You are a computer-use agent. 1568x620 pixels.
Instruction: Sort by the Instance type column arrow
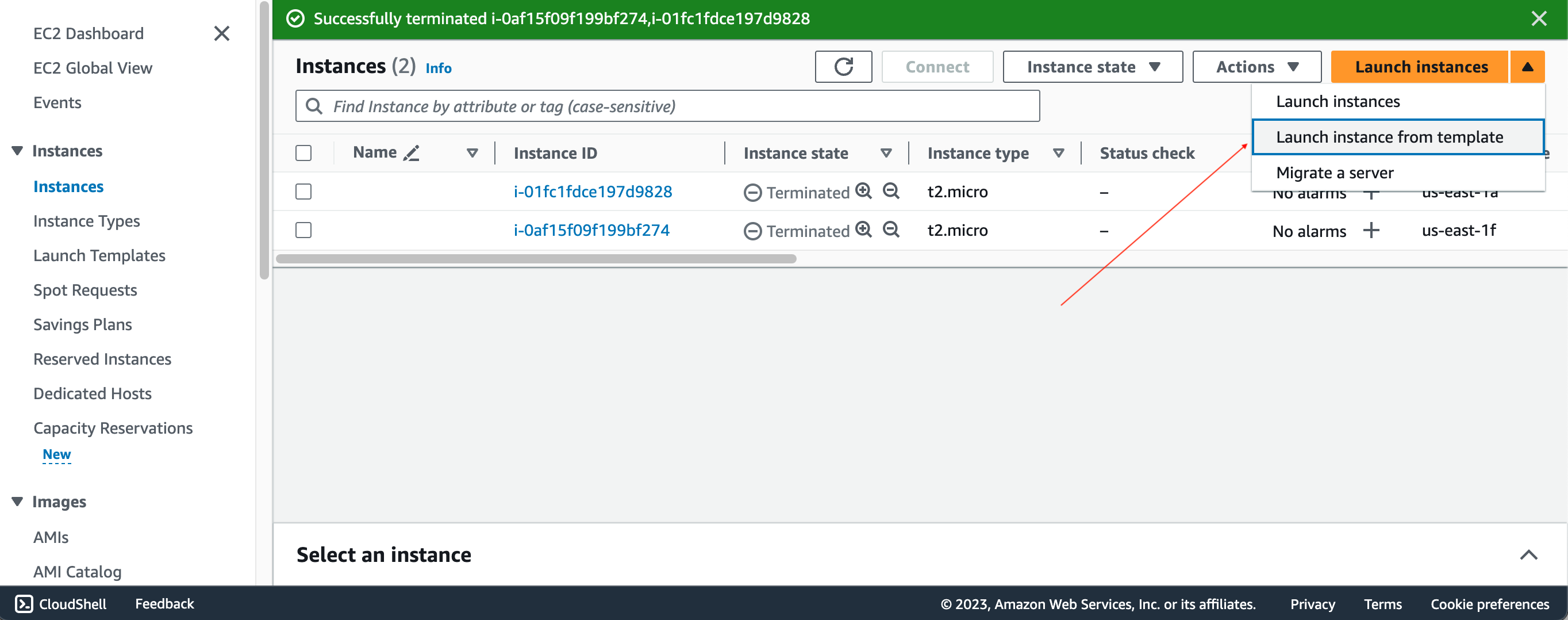click(1059, 153)
